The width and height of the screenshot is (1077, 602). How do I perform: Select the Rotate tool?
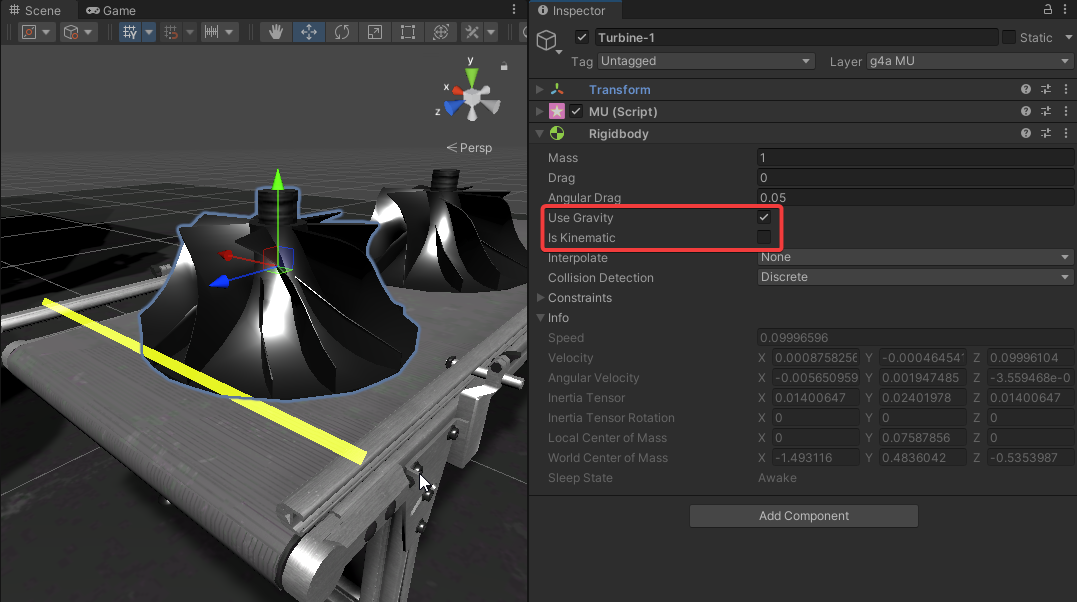pyautogui.click(x=342, y=32)
